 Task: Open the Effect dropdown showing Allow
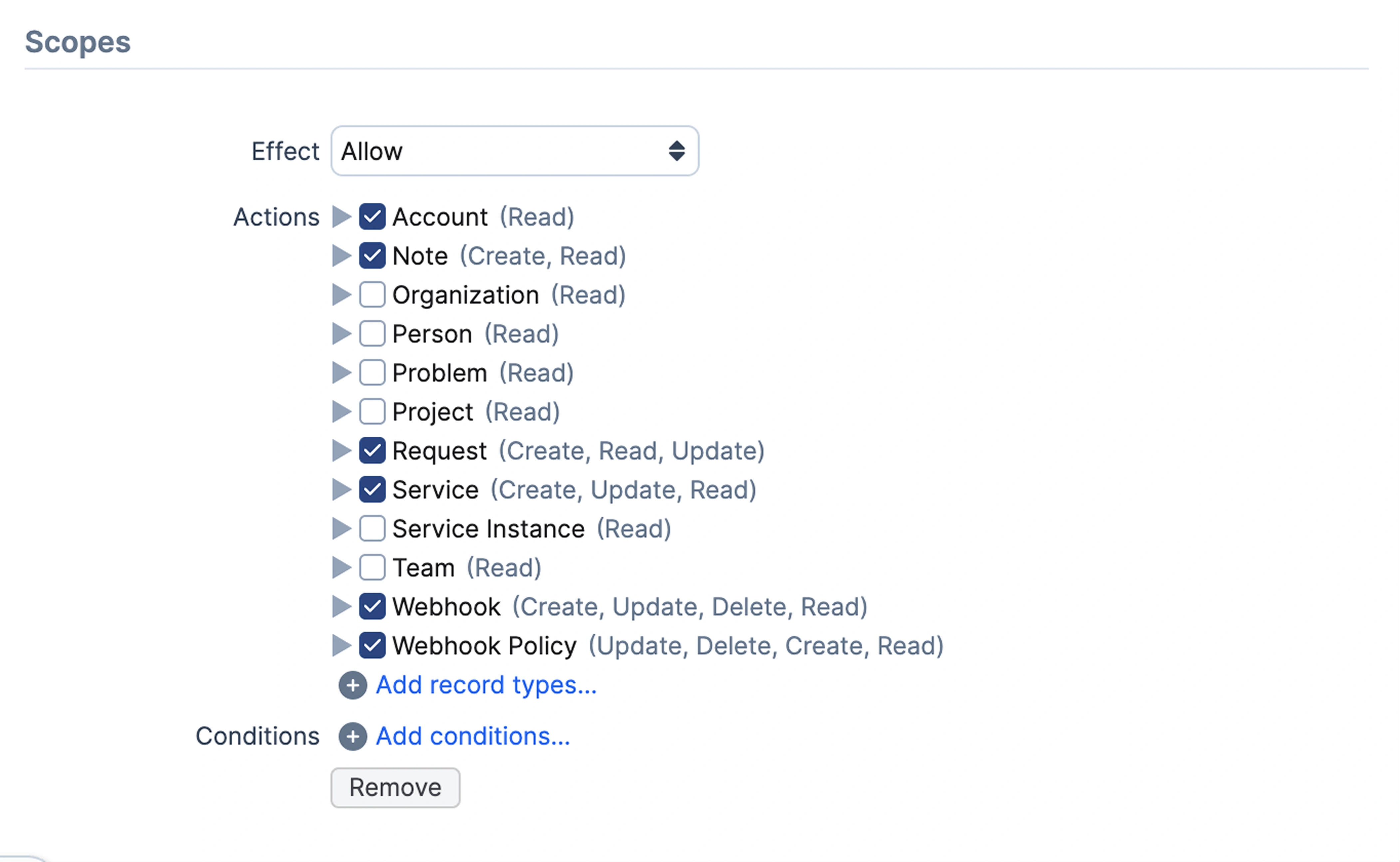tap(514, 151)
